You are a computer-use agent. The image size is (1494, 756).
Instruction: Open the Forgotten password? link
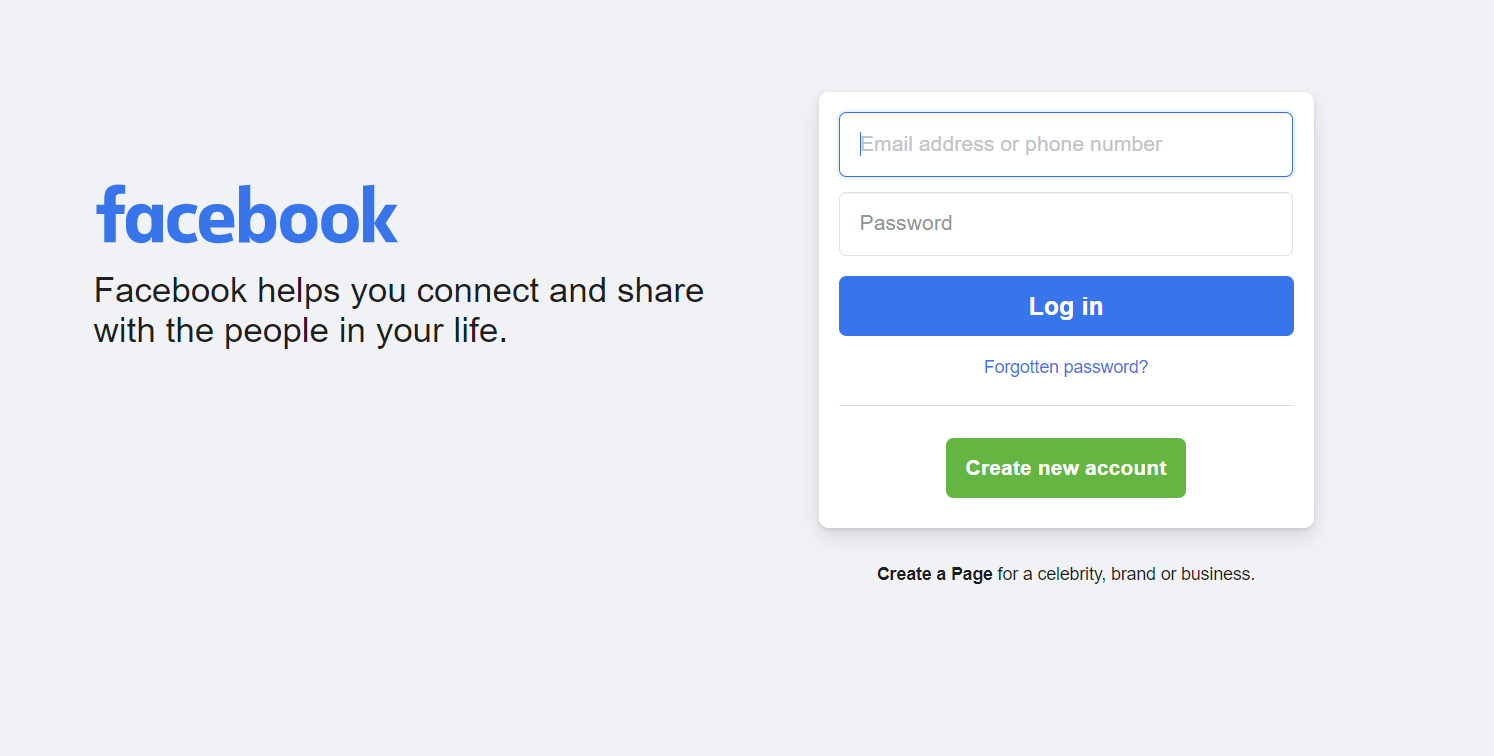tap(1065, 367)
